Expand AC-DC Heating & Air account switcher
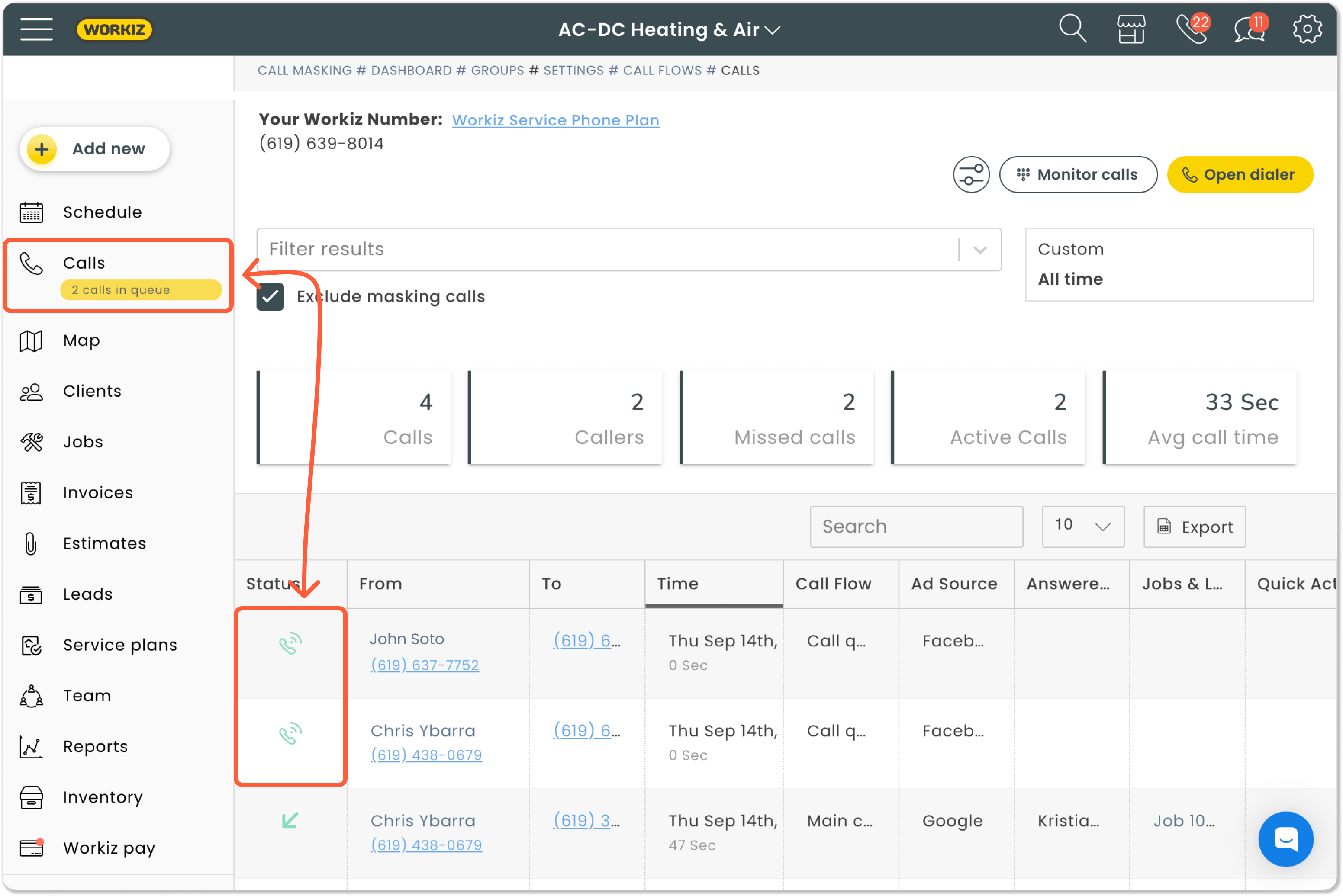The image size is (1343, 896). click(x=669, y=29)
